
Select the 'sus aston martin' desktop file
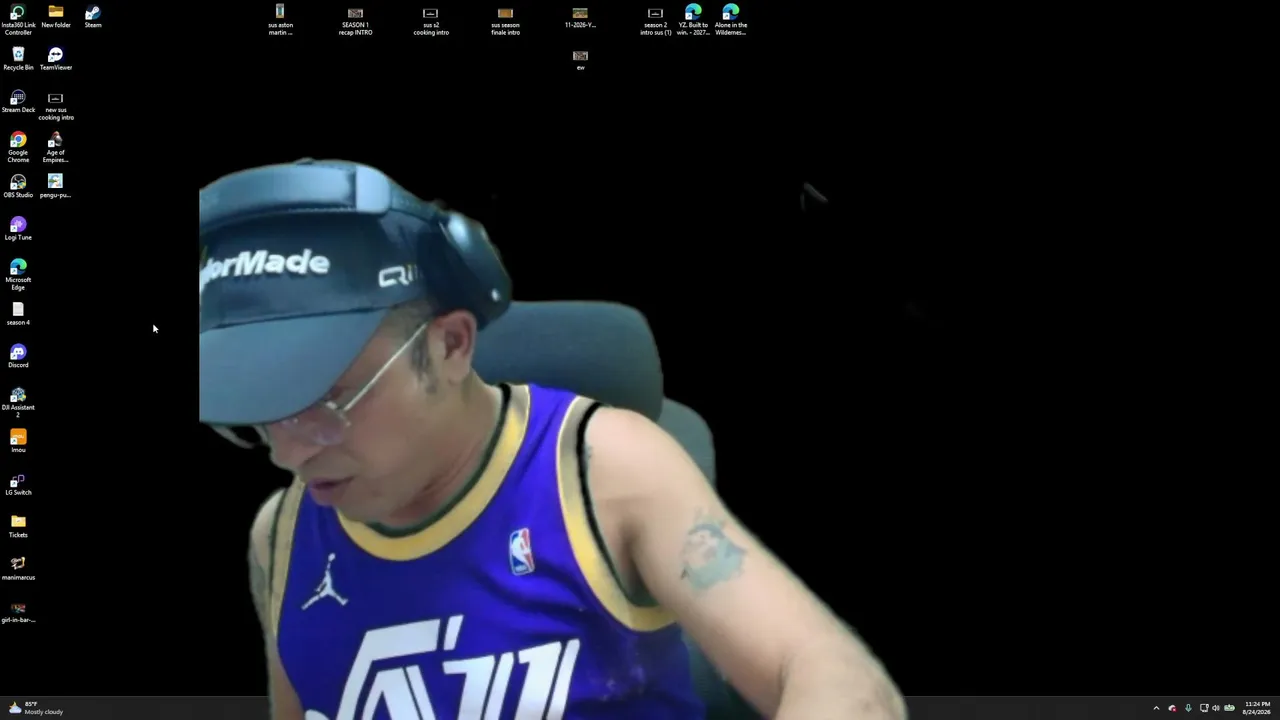tap(280, 20)
